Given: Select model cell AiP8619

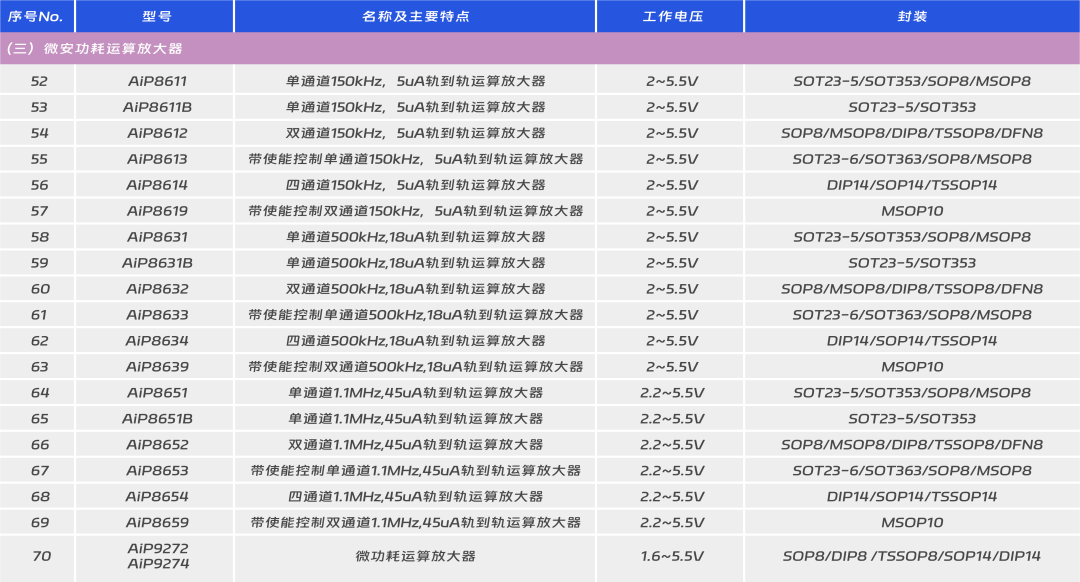Looking at the screenshot, I should [x=157, y=211].
